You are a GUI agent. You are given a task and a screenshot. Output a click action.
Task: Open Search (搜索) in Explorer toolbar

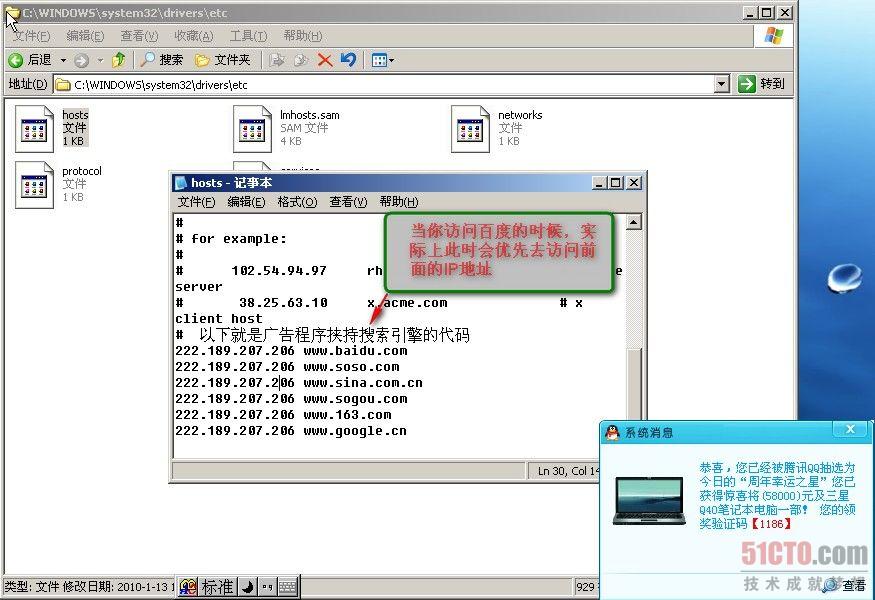[162, 60]
